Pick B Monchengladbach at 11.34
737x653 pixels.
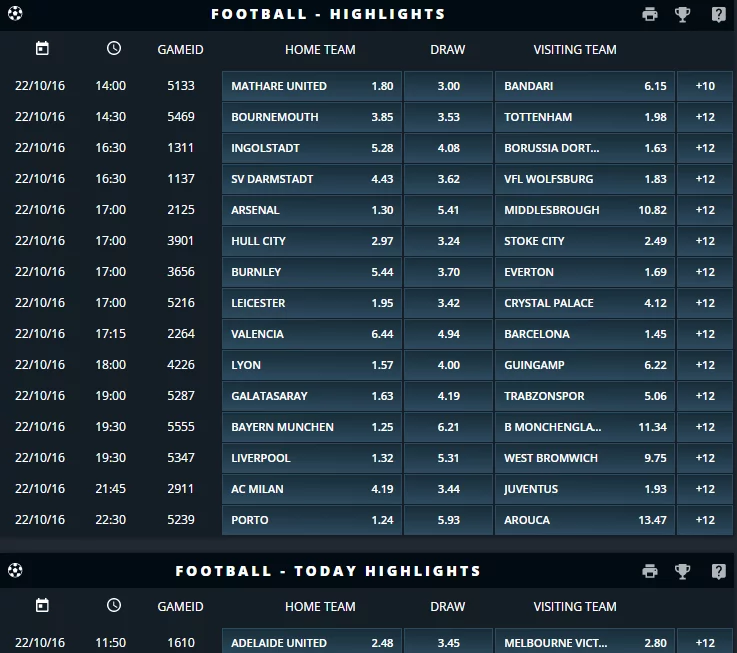585,427
